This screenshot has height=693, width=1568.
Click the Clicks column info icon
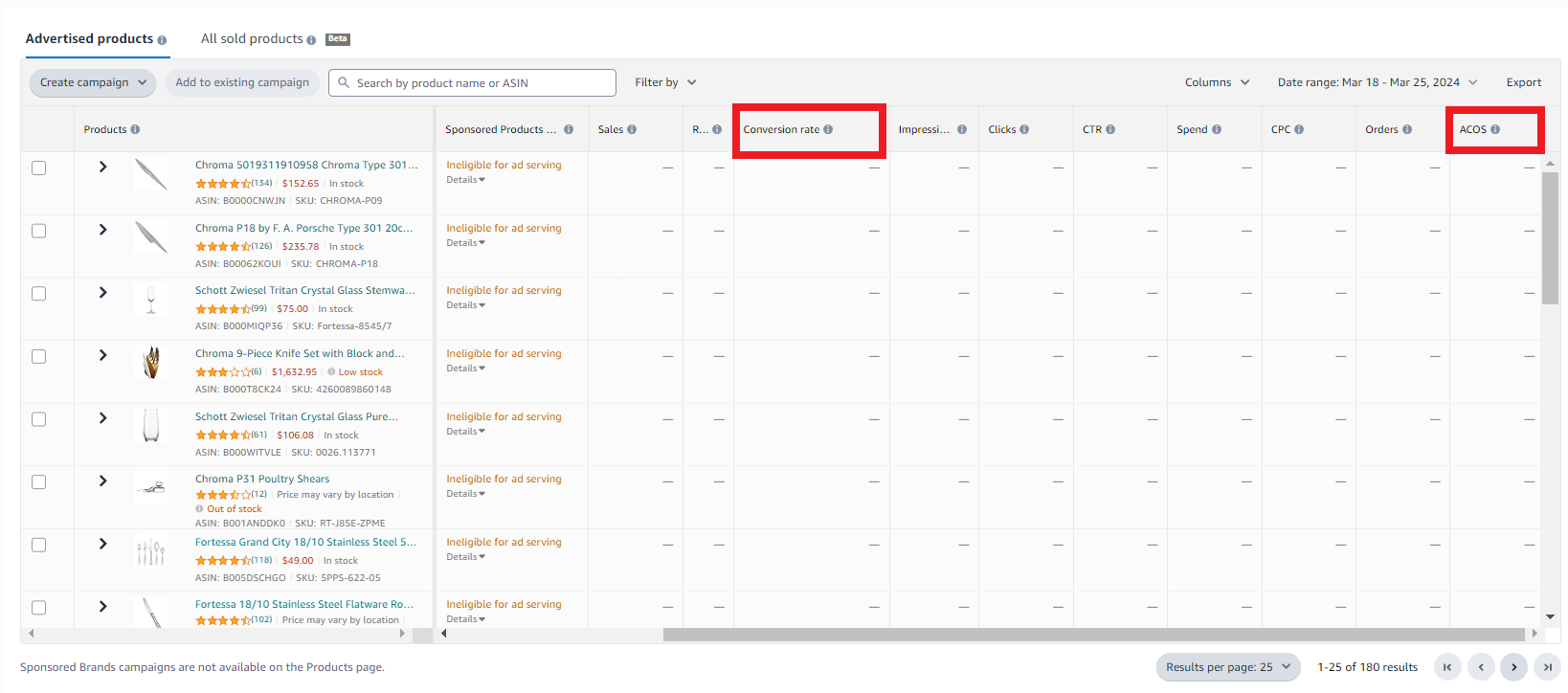tap(1024, 129)
